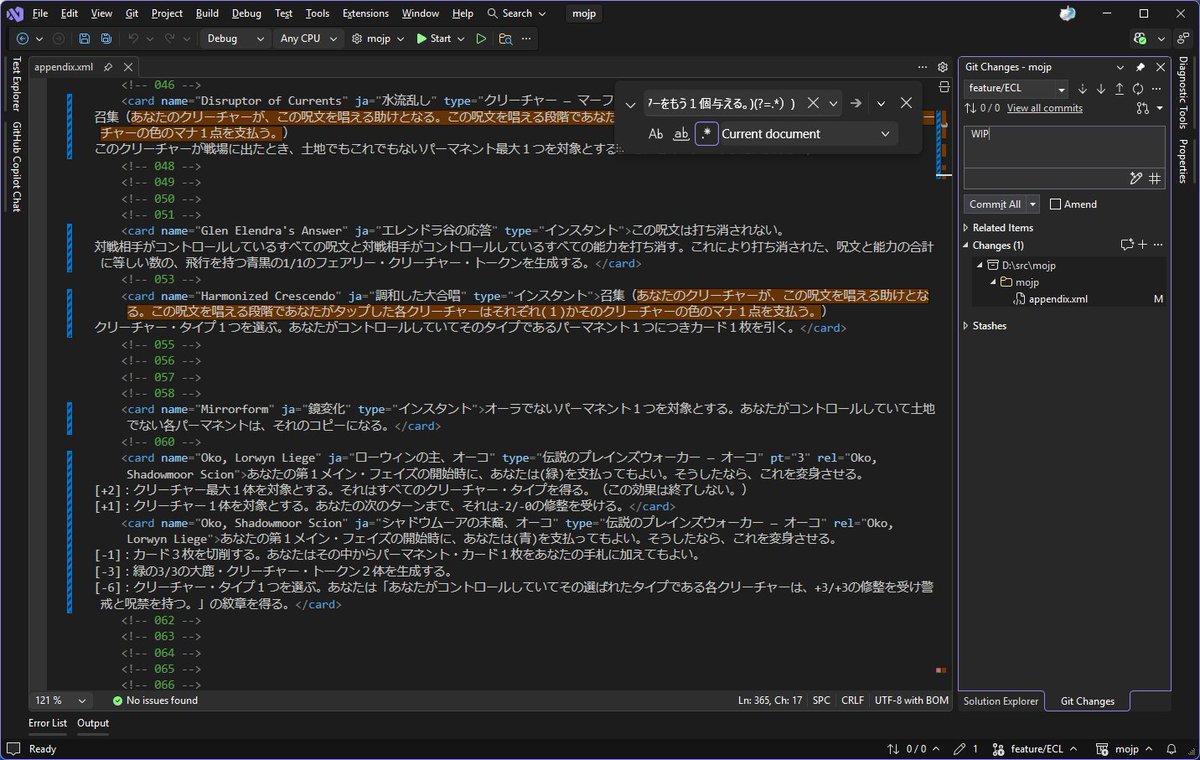Open the AI review changes icon
The width and height of the screenshot is (1200, 760).
[x=1127, y=245]
